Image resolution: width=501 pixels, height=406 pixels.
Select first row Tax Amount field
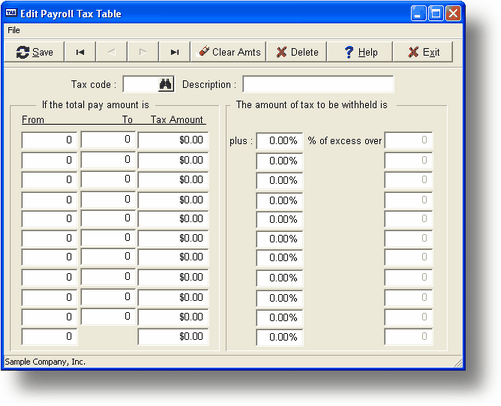click(x=173, y=140)
